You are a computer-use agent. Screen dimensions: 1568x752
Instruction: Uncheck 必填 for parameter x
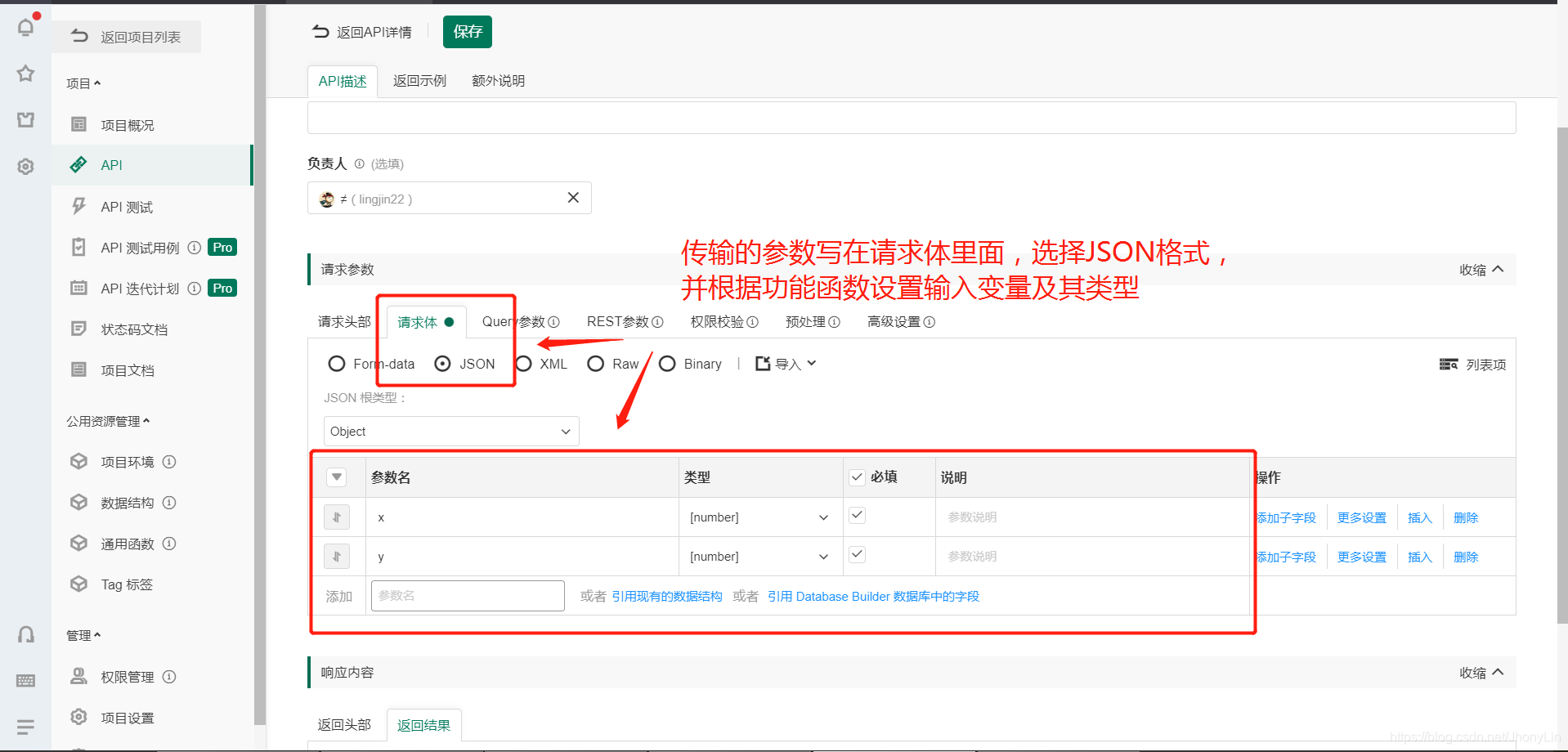[856, 515]
